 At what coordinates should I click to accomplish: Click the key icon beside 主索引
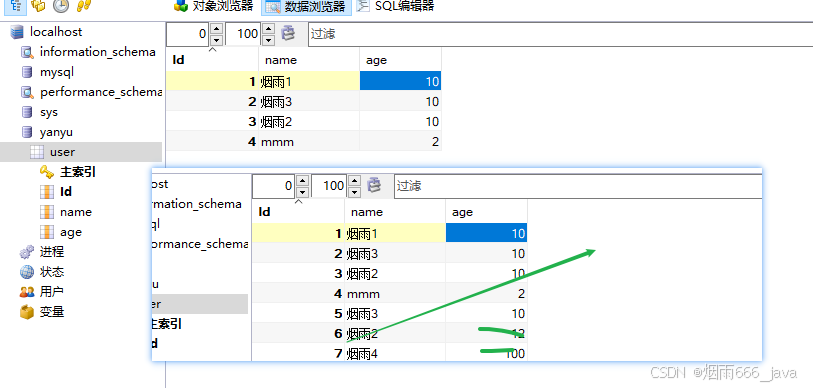coord(47,172)
